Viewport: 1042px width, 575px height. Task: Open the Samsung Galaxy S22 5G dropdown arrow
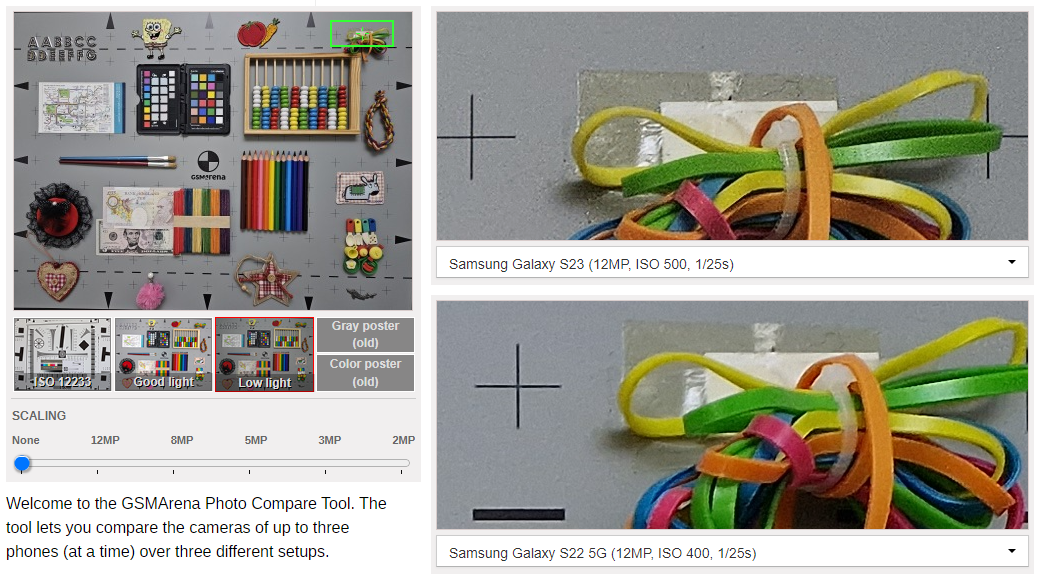tap(1011, 551)
